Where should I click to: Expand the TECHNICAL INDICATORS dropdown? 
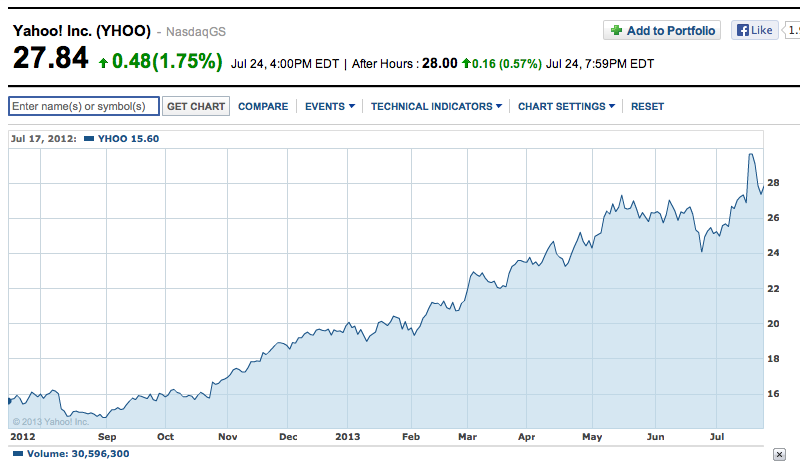coord(436,107)
